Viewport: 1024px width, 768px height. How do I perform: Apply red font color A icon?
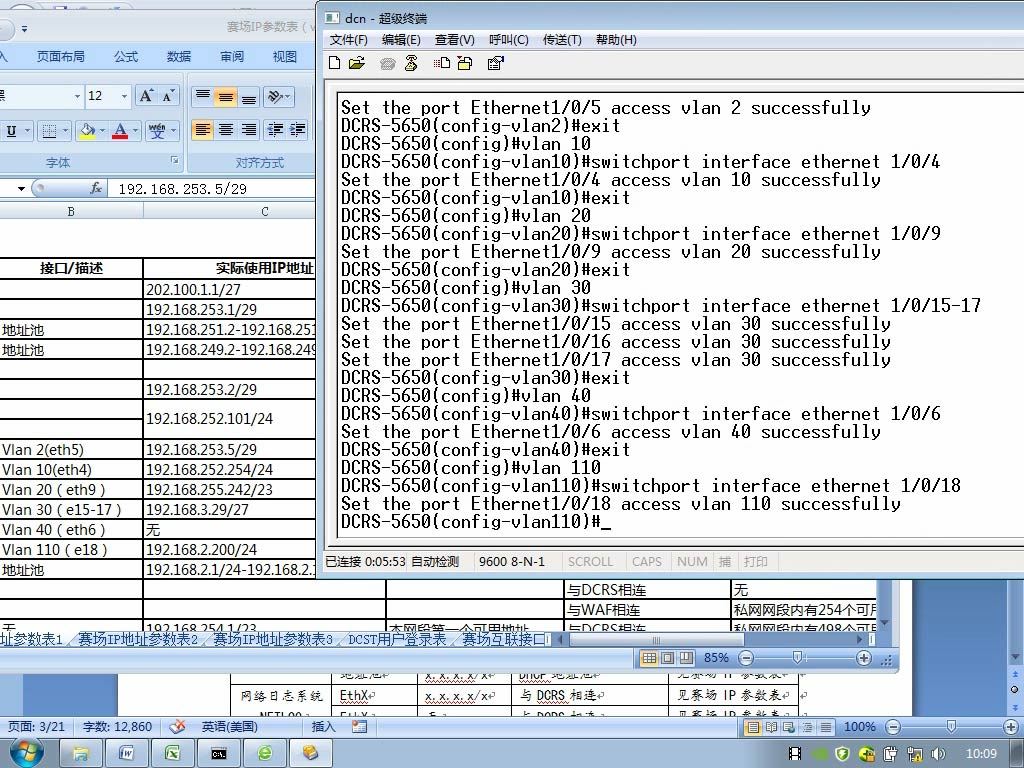[120, 131]
